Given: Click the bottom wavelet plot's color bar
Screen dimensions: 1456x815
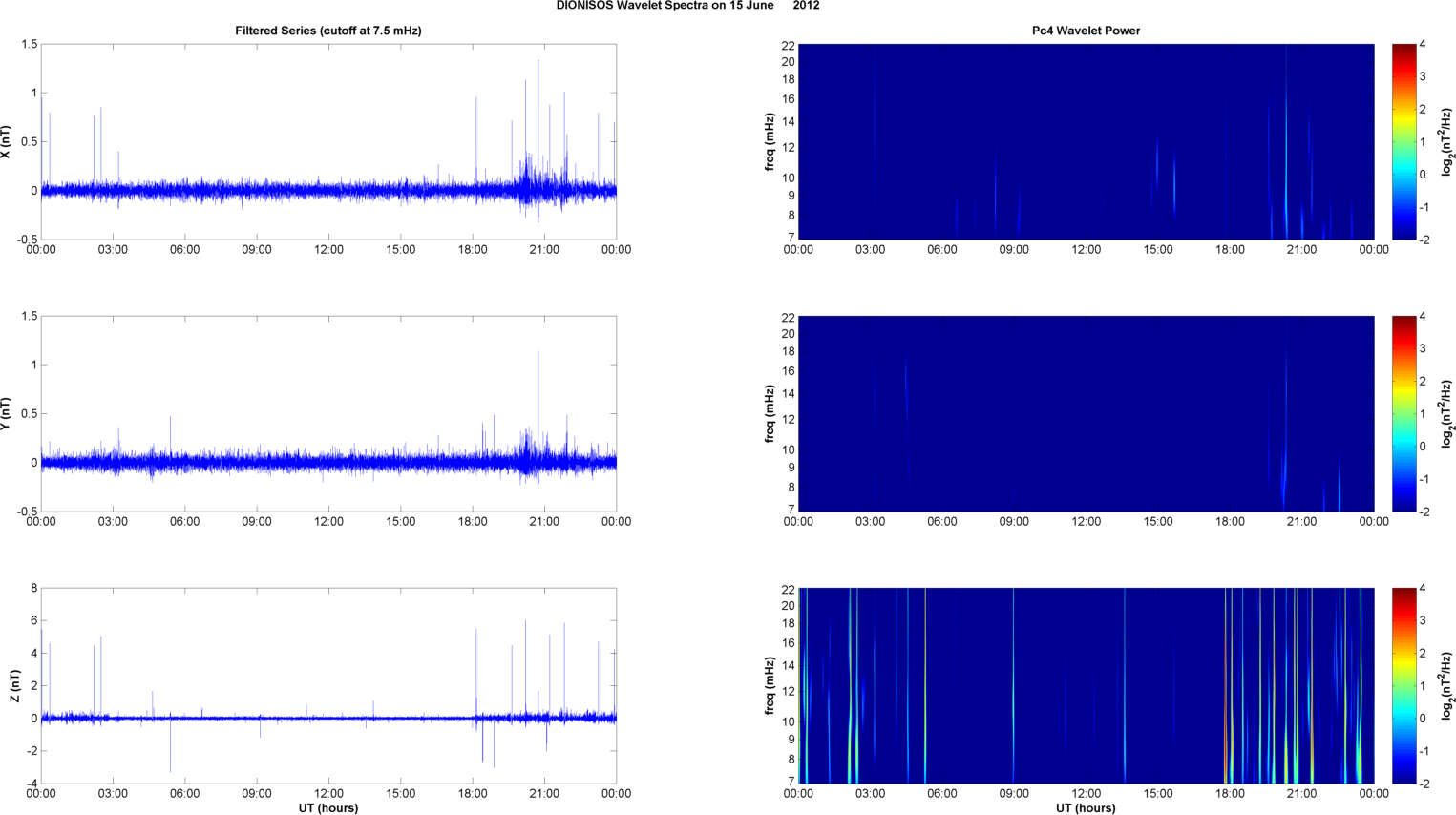Looking at the screenshot, I should pyautogui.click(x=1403, y=685).
